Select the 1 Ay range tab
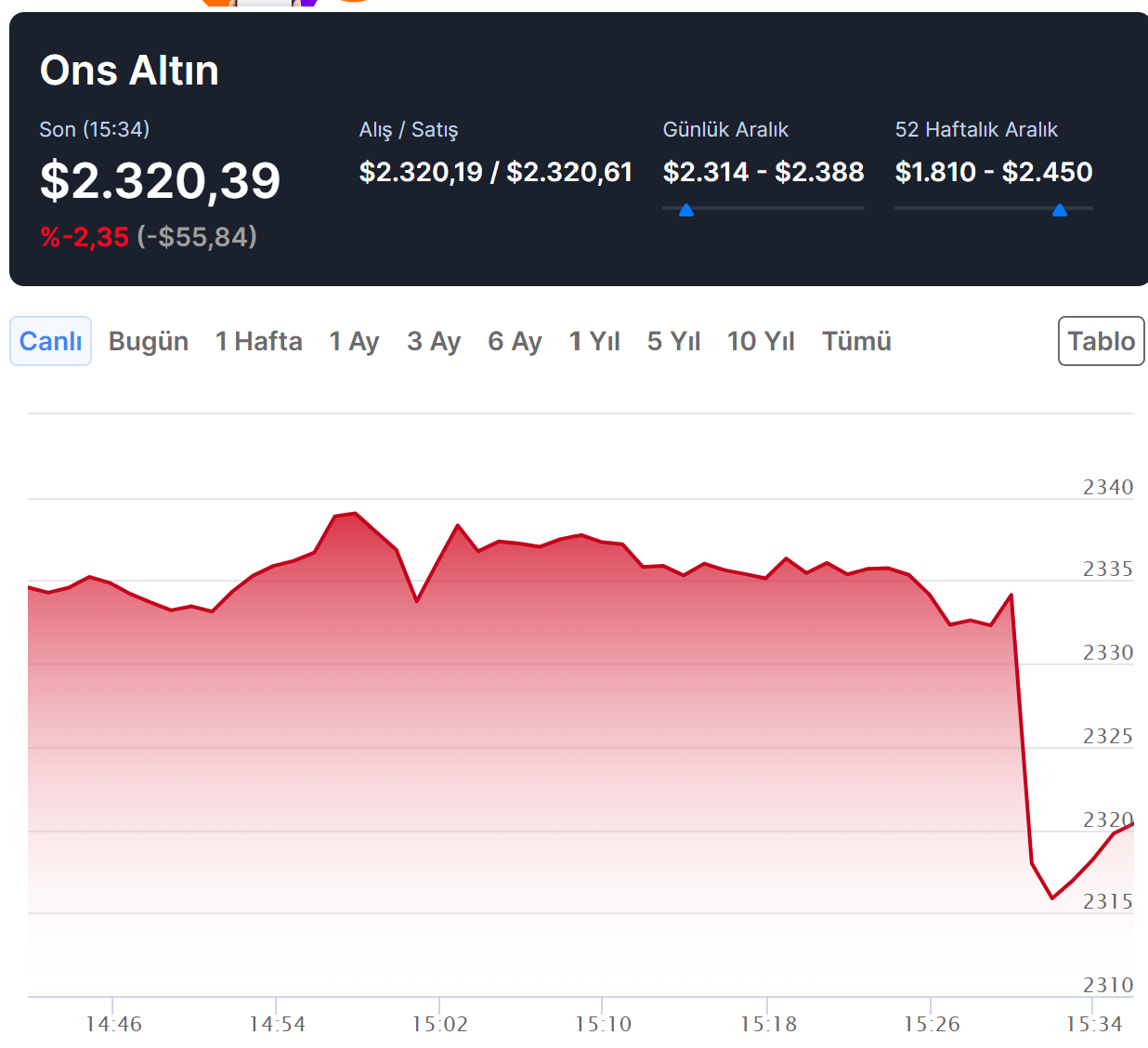The height and width of the screenshot is (1048, 1148). tap(354, 341)
